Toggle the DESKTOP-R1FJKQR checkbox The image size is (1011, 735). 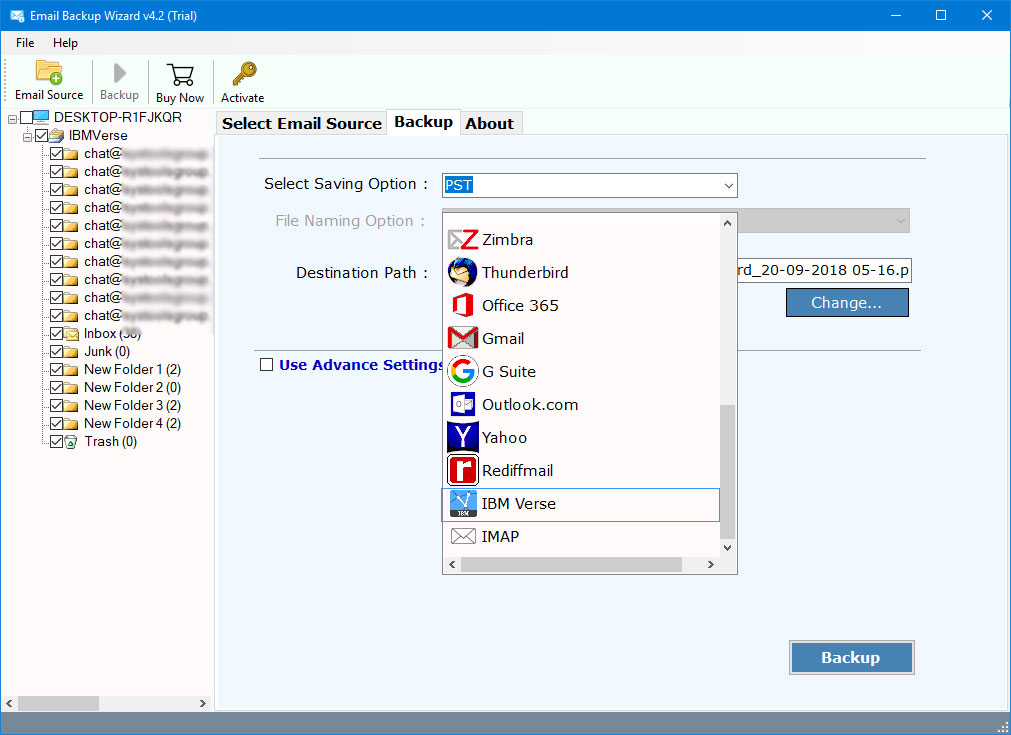(26, 117)
